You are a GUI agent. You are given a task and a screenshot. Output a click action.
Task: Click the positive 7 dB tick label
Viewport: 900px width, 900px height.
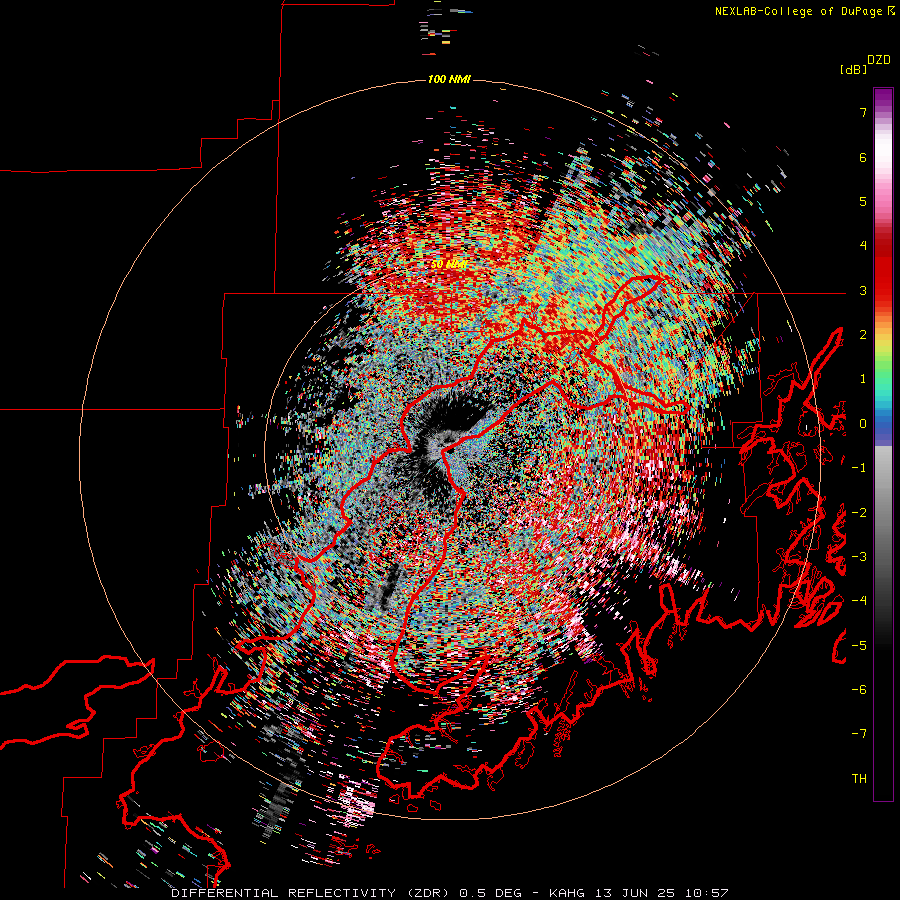[x=863, y=112]
